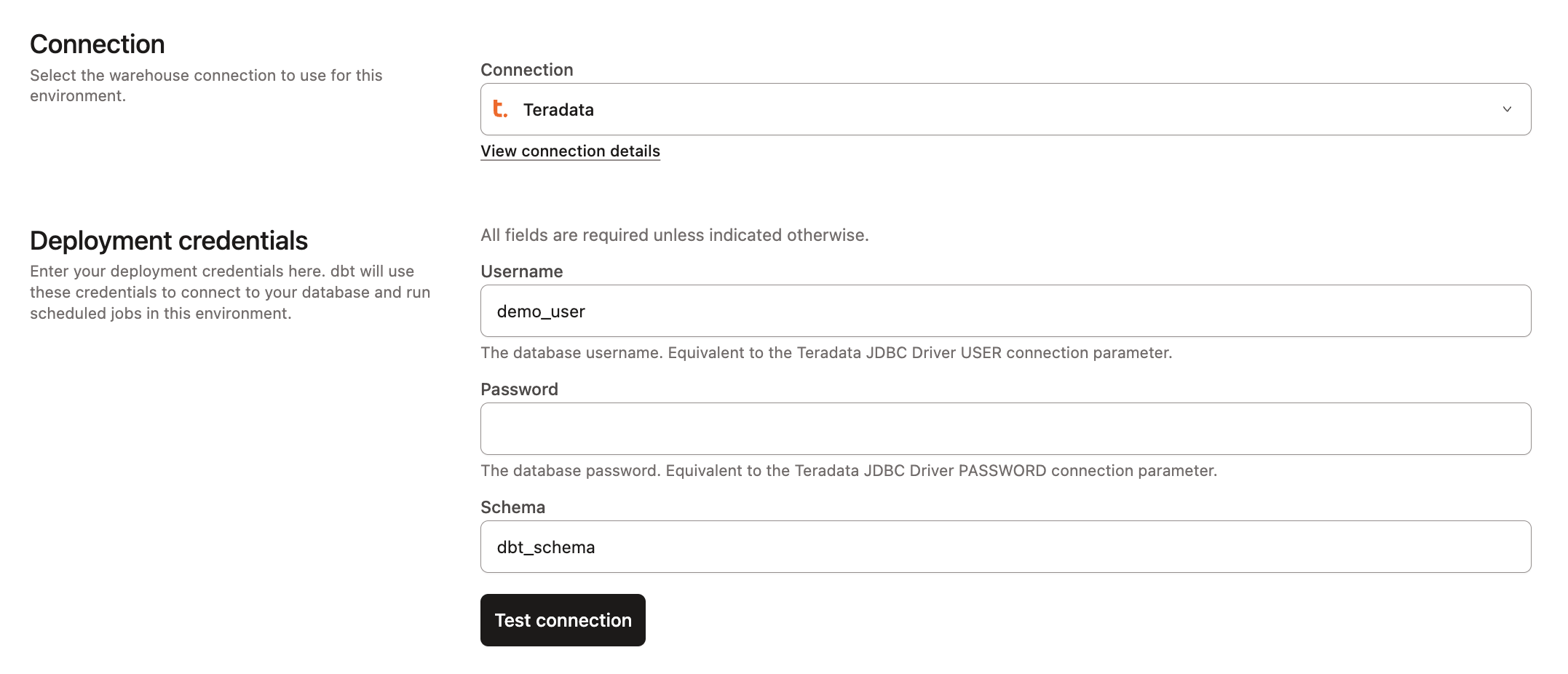This screenshot has width=1568, height=674.
Task: Click the Schema field label
Action: (512, 507)
